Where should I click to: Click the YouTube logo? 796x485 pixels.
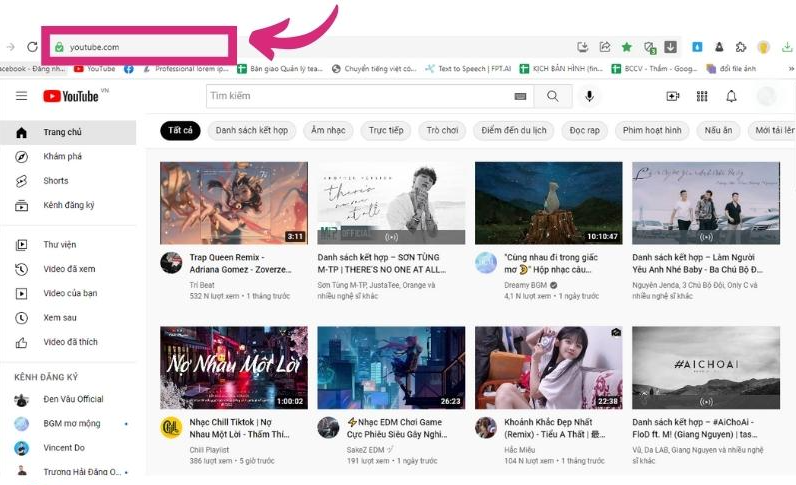71,96
